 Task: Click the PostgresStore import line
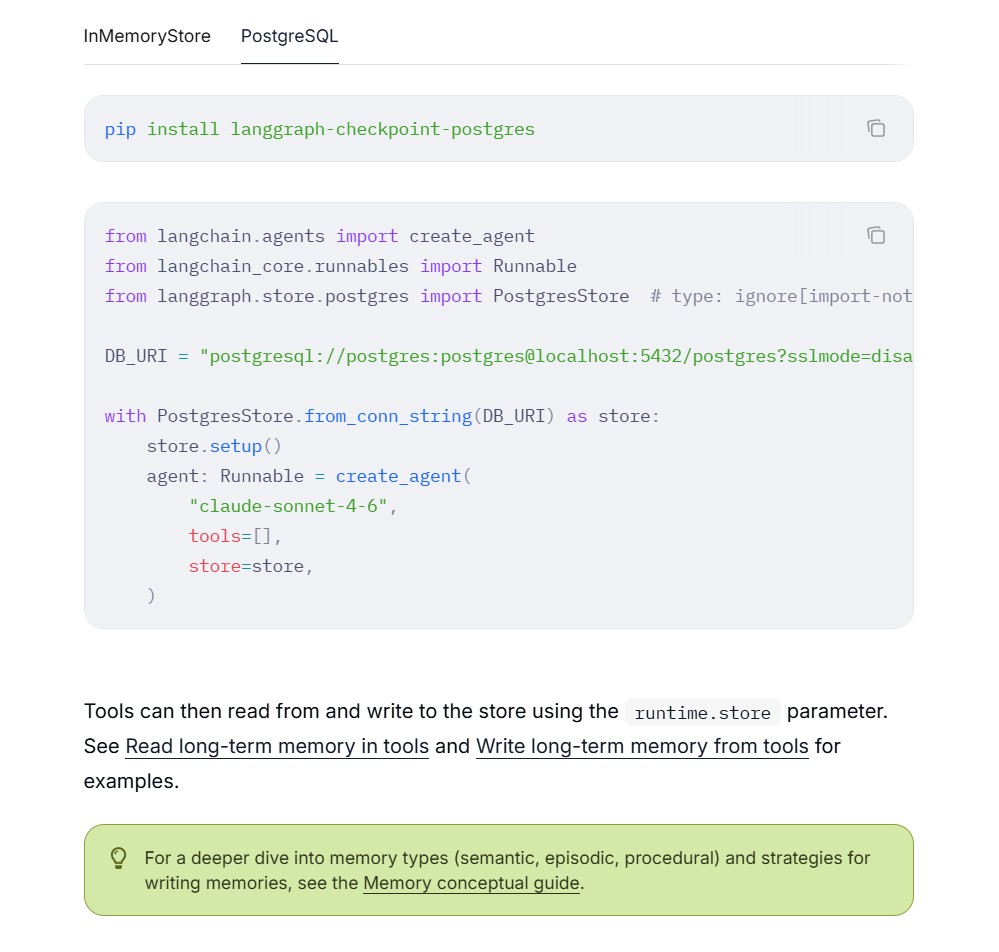pyautogui.click(x=367, y=296)
